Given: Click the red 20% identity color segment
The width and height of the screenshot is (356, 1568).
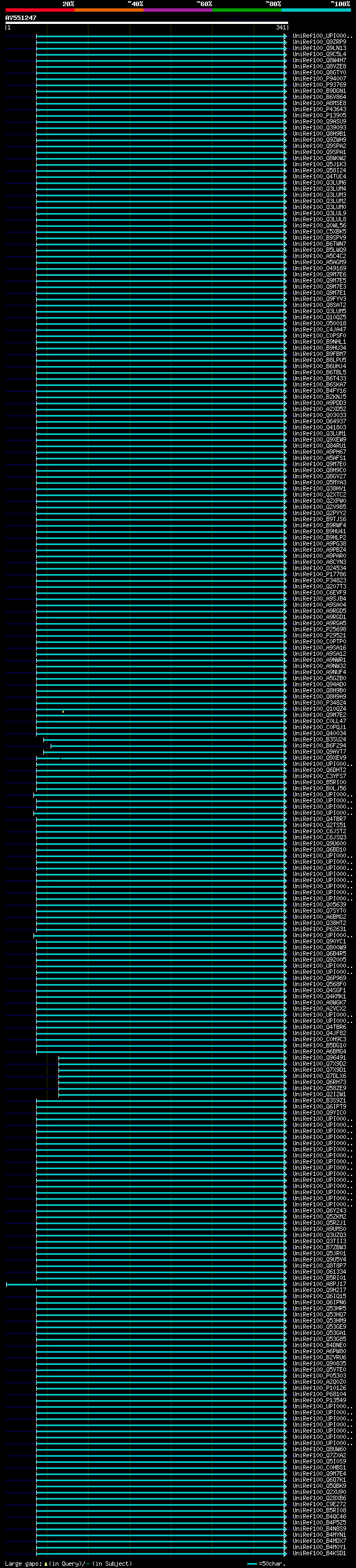Looking at the screenshot, I should 39,10.
